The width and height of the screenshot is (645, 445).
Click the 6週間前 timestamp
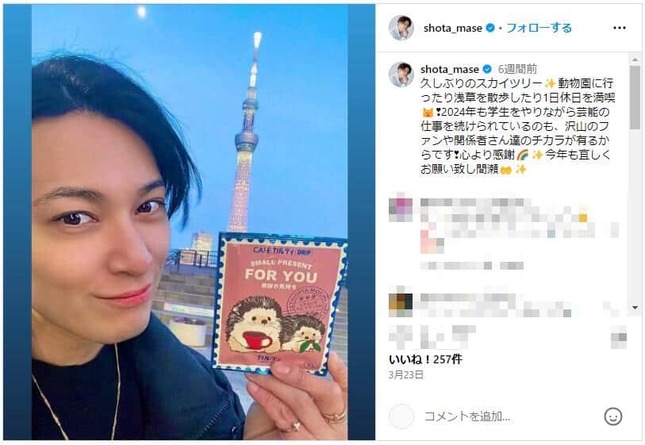[x=517, y=69]
